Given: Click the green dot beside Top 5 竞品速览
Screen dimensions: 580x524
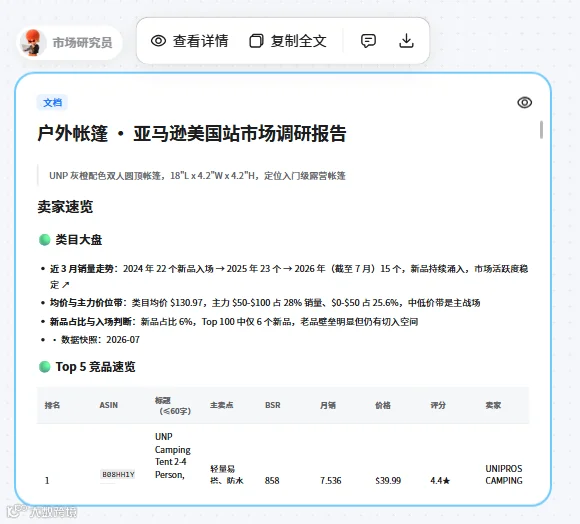Looking at the screenshot, I should pos(44,367).
